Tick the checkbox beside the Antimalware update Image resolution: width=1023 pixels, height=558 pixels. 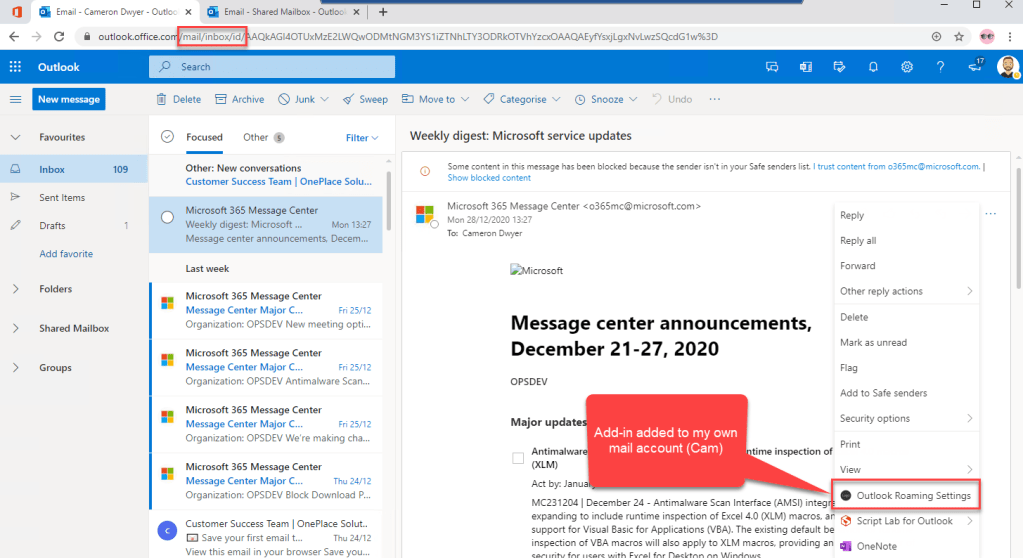[x=518, y=458]
